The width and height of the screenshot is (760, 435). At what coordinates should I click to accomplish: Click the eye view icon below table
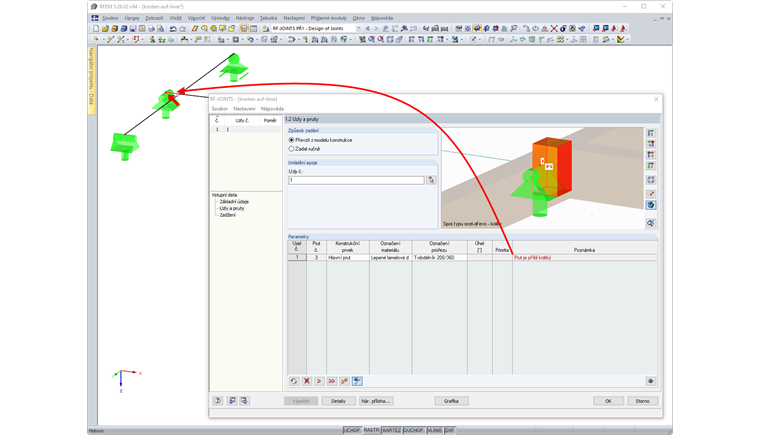coord(650,381)
